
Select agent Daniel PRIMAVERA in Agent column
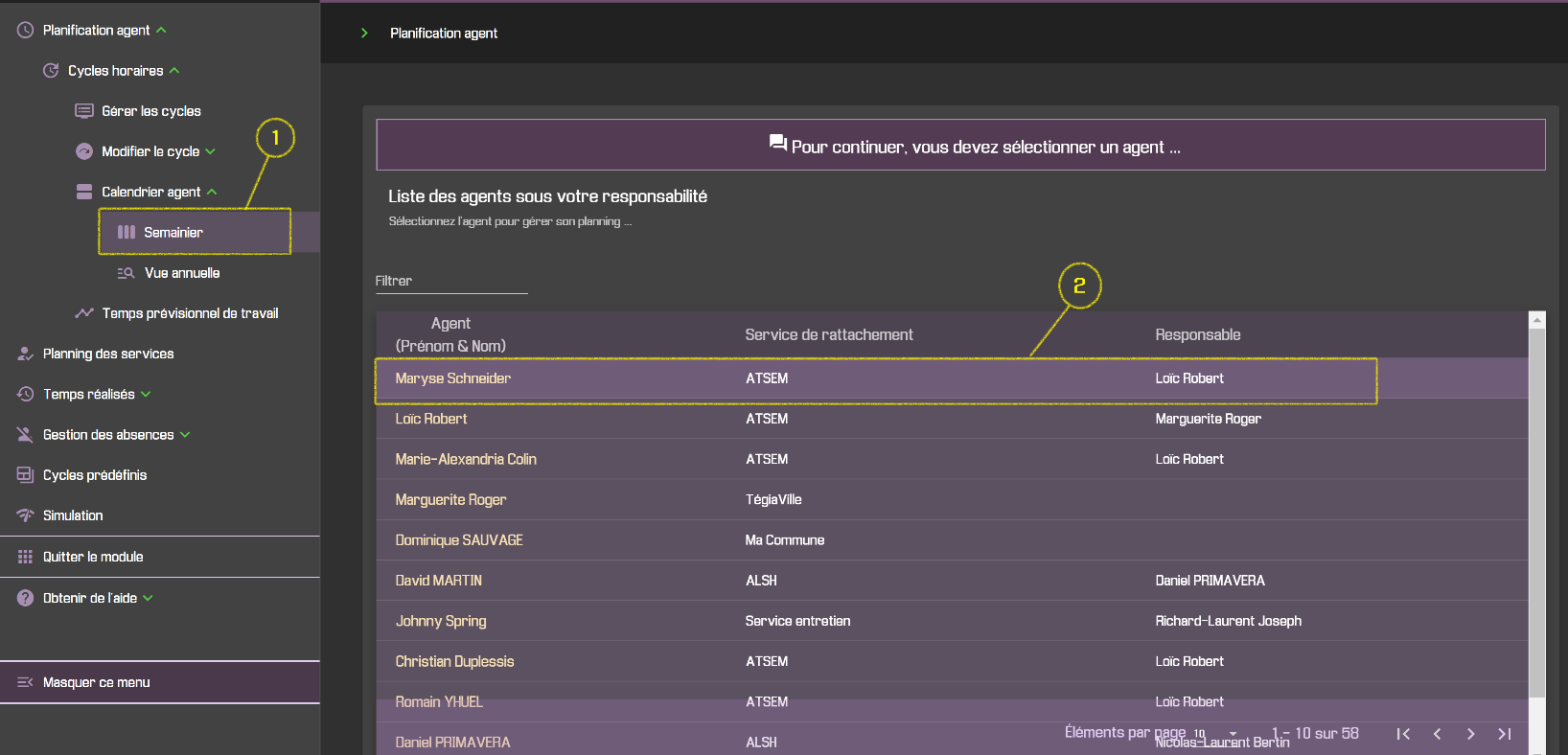(452, 743)
